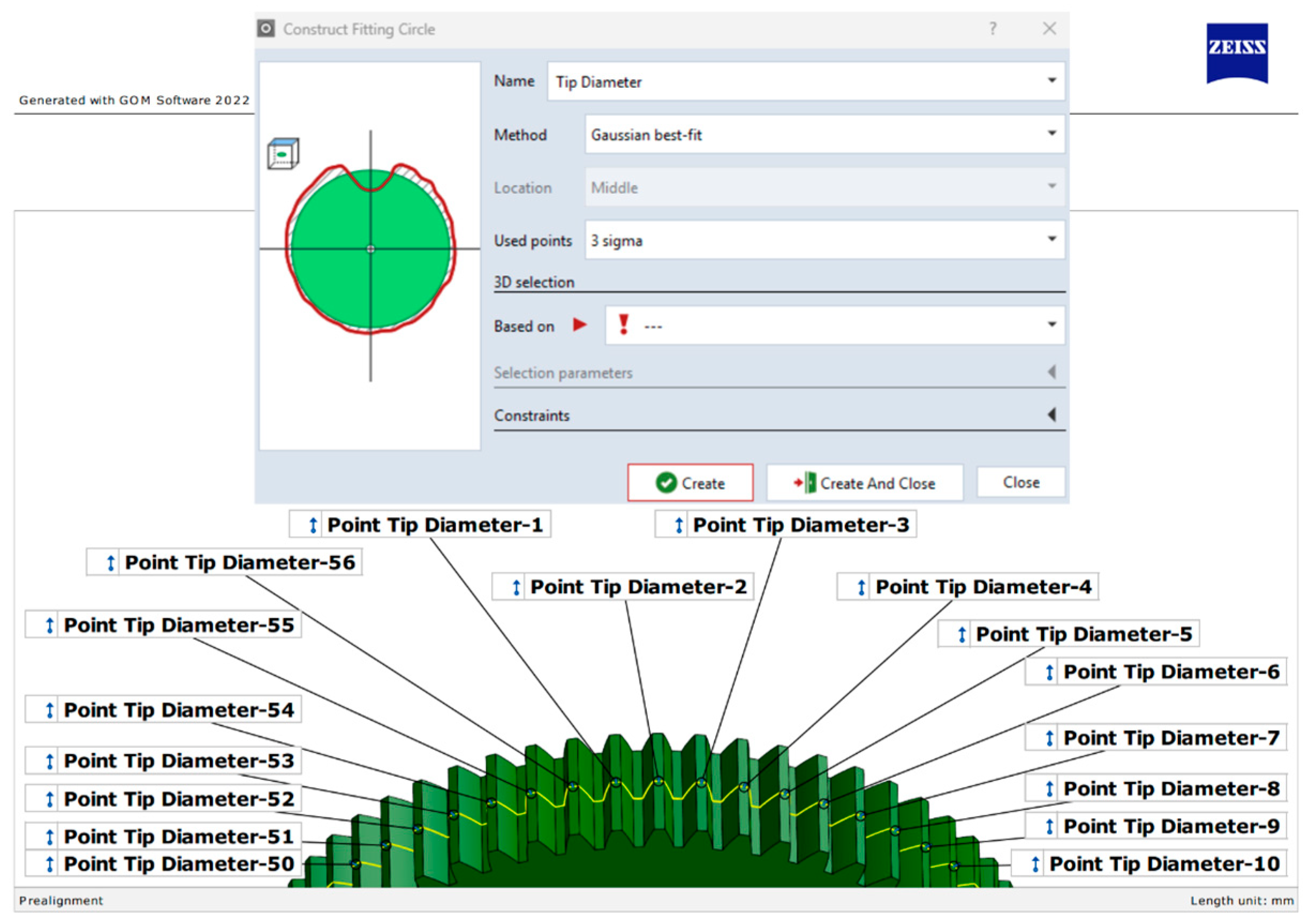Click the green fitting circle preview image
Viewport: 1308px width, 924px height.
coord(371,249)
